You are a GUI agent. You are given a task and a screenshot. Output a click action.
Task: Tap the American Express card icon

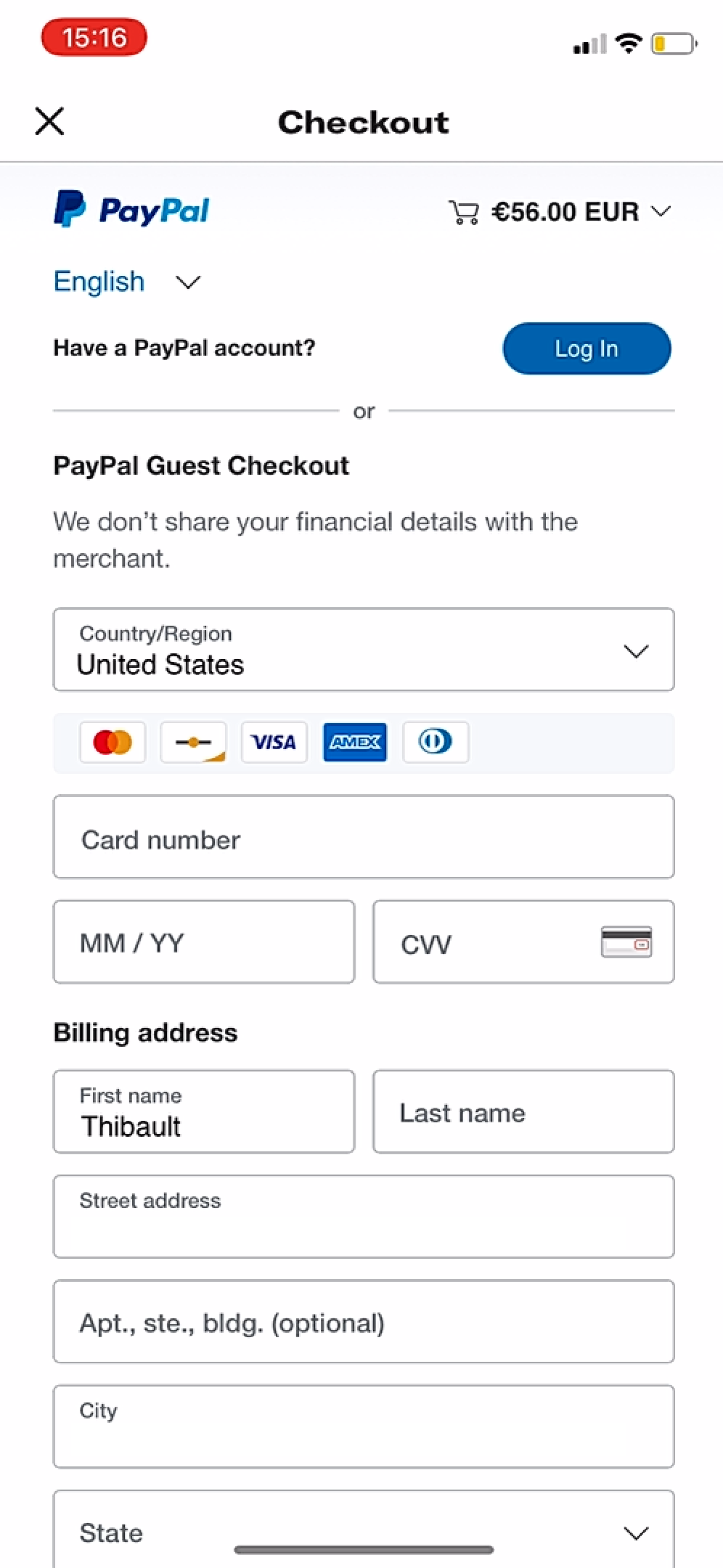[354, 742]
